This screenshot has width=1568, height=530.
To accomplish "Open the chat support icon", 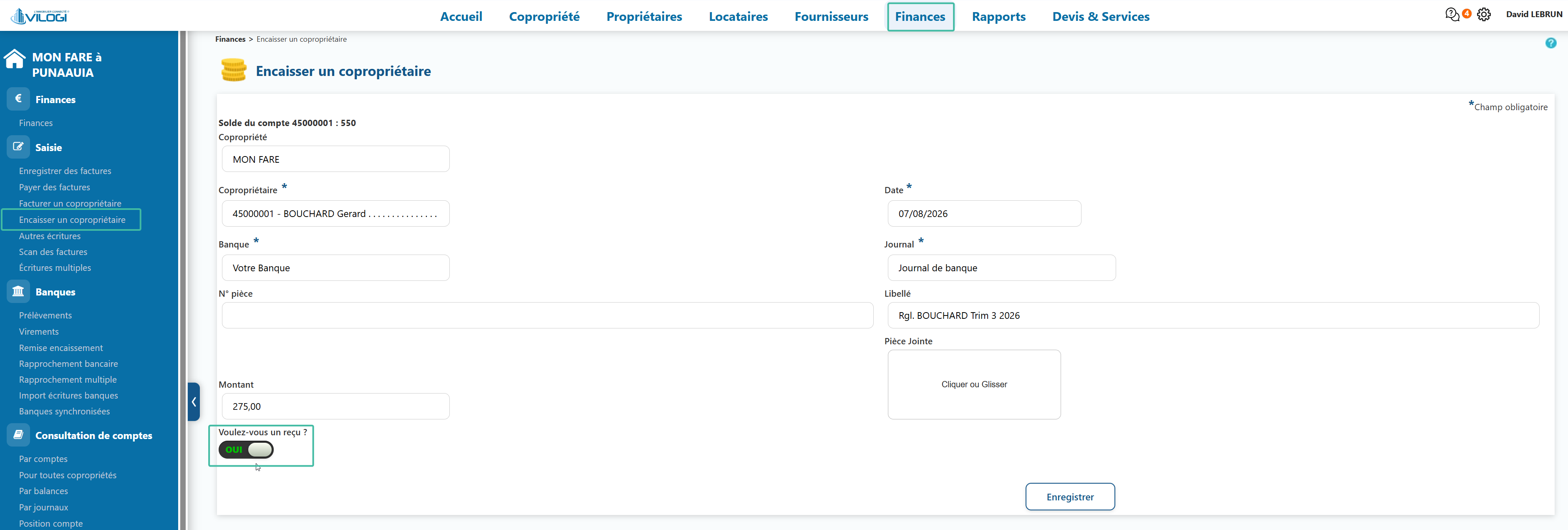I will point(1452,15).
